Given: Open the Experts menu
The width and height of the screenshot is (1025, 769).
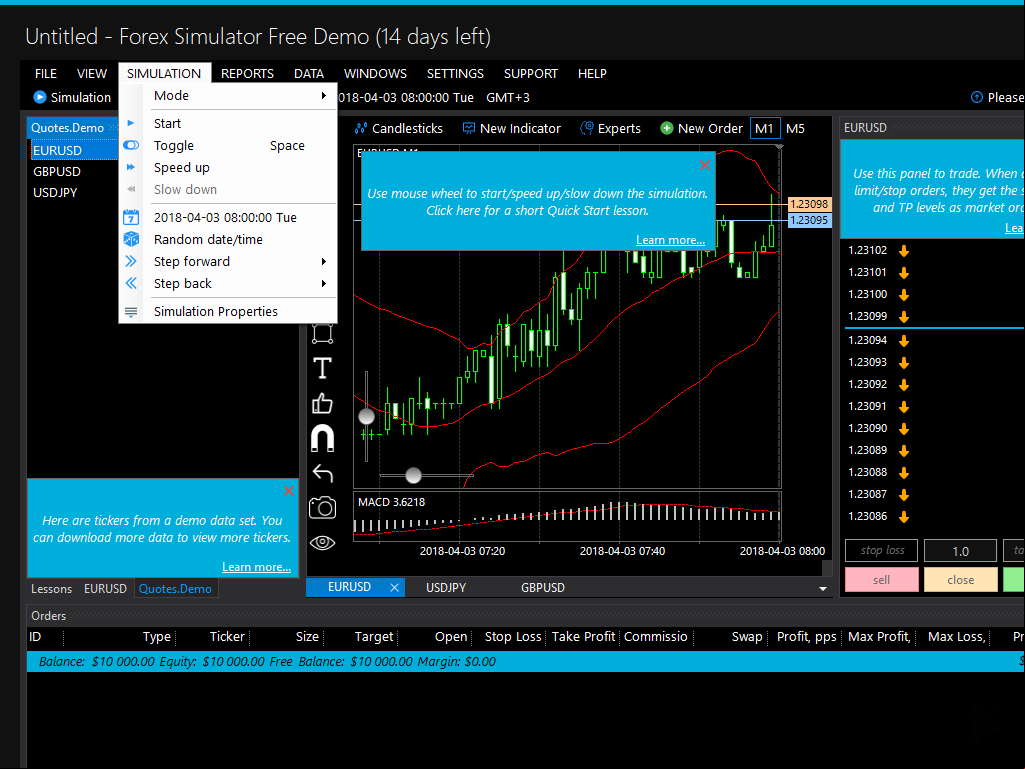Looking at the screenshot, I should click(x=611, y=128).
